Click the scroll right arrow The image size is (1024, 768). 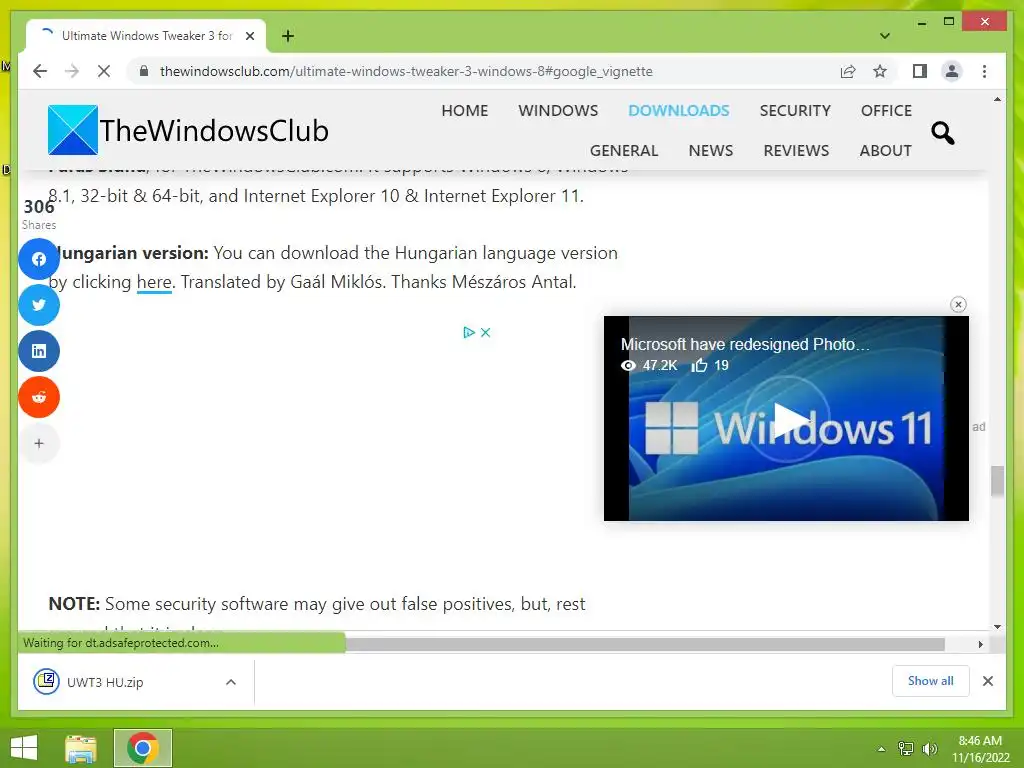click(980, 645)
